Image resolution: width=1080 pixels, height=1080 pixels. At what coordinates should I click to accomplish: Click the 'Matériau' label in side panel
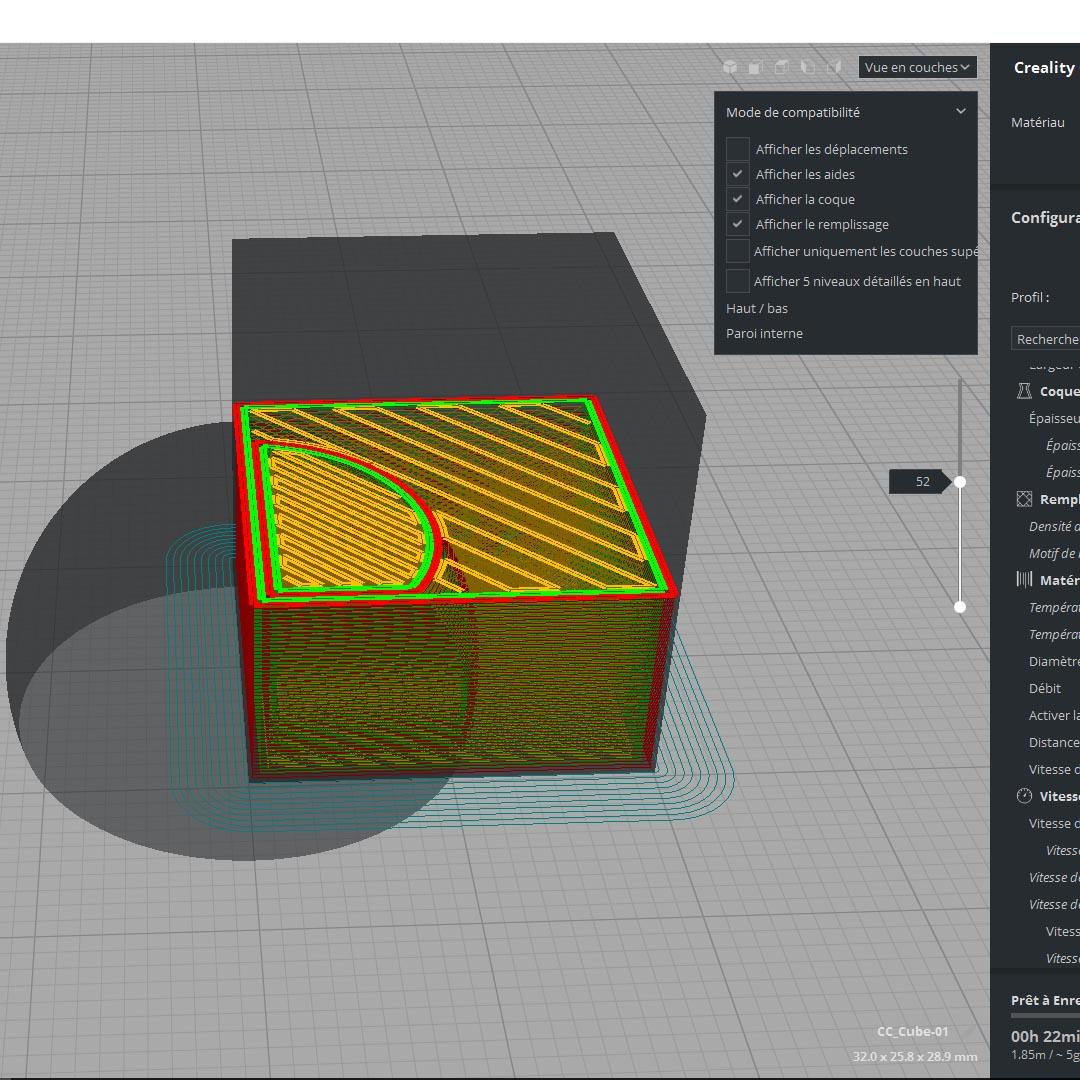pyautogui.click(x=1038, y=123)
